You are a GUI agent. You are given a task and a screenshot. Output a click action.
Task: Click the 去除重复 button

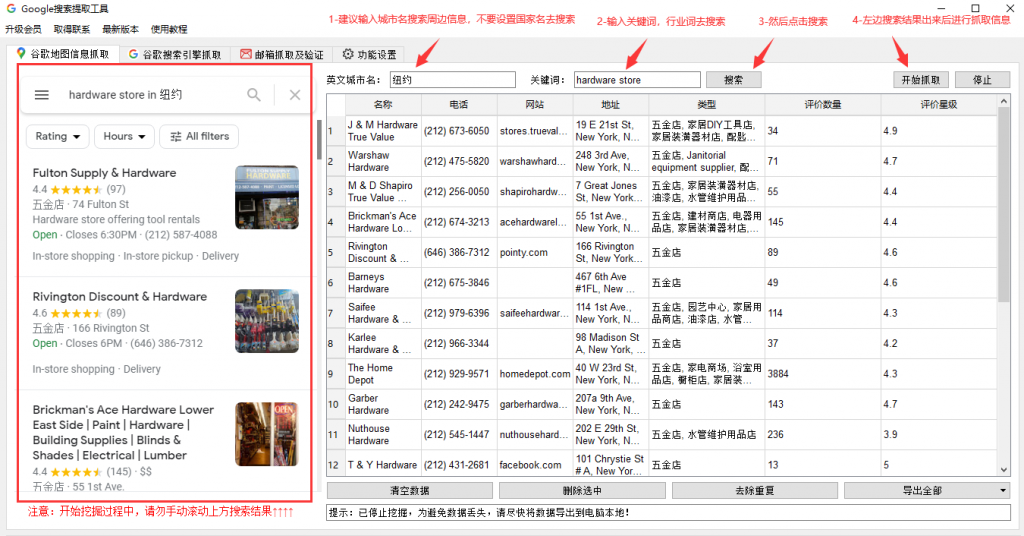[x=754, y=490]
